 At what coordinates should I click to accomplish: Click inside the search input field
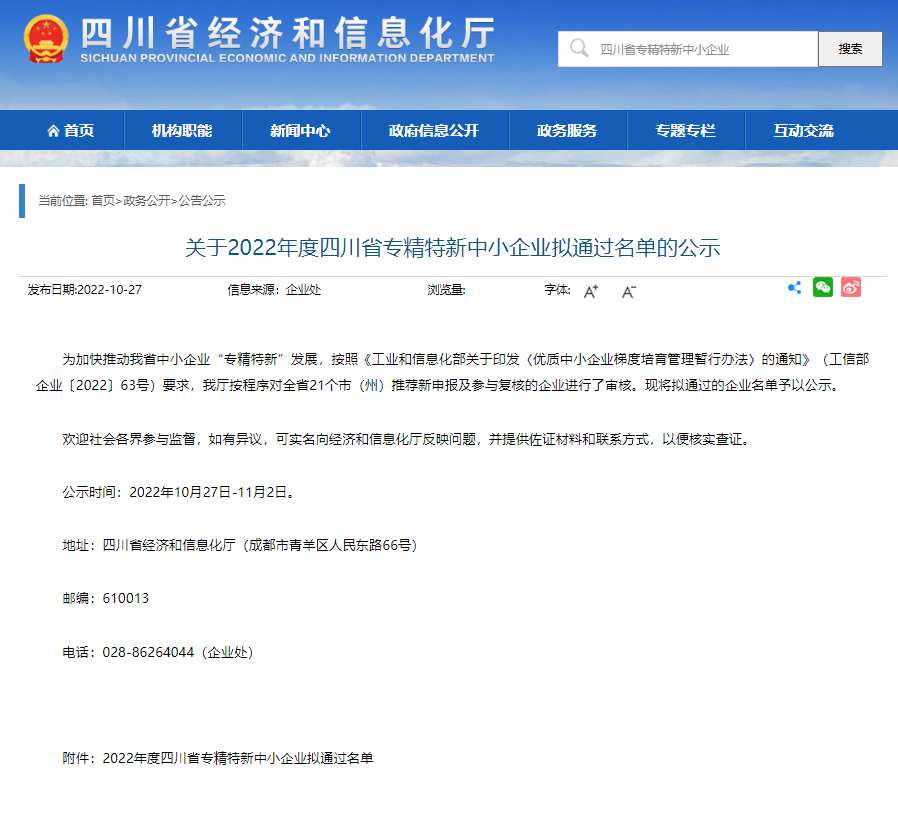tap(690, 48)
